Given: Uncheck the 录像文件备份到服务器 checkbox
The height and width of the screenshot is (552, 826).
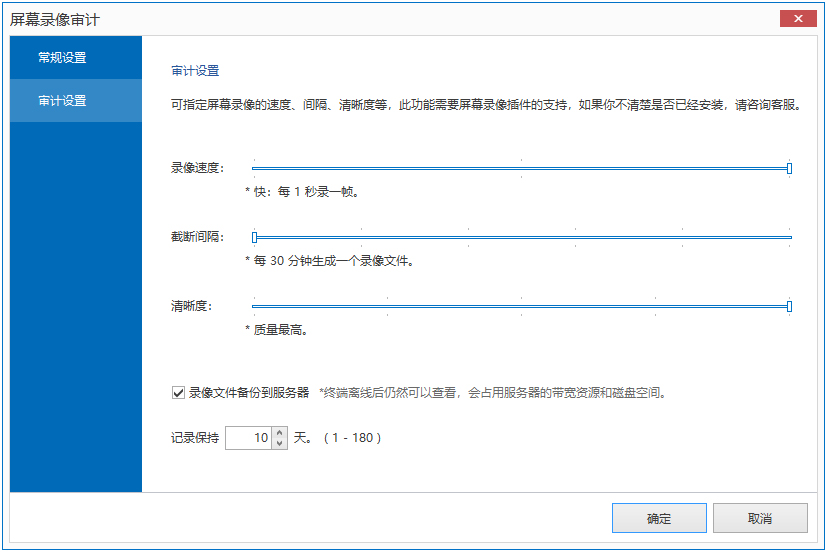Looking at the screenshot, I should (x=178, y=393).
